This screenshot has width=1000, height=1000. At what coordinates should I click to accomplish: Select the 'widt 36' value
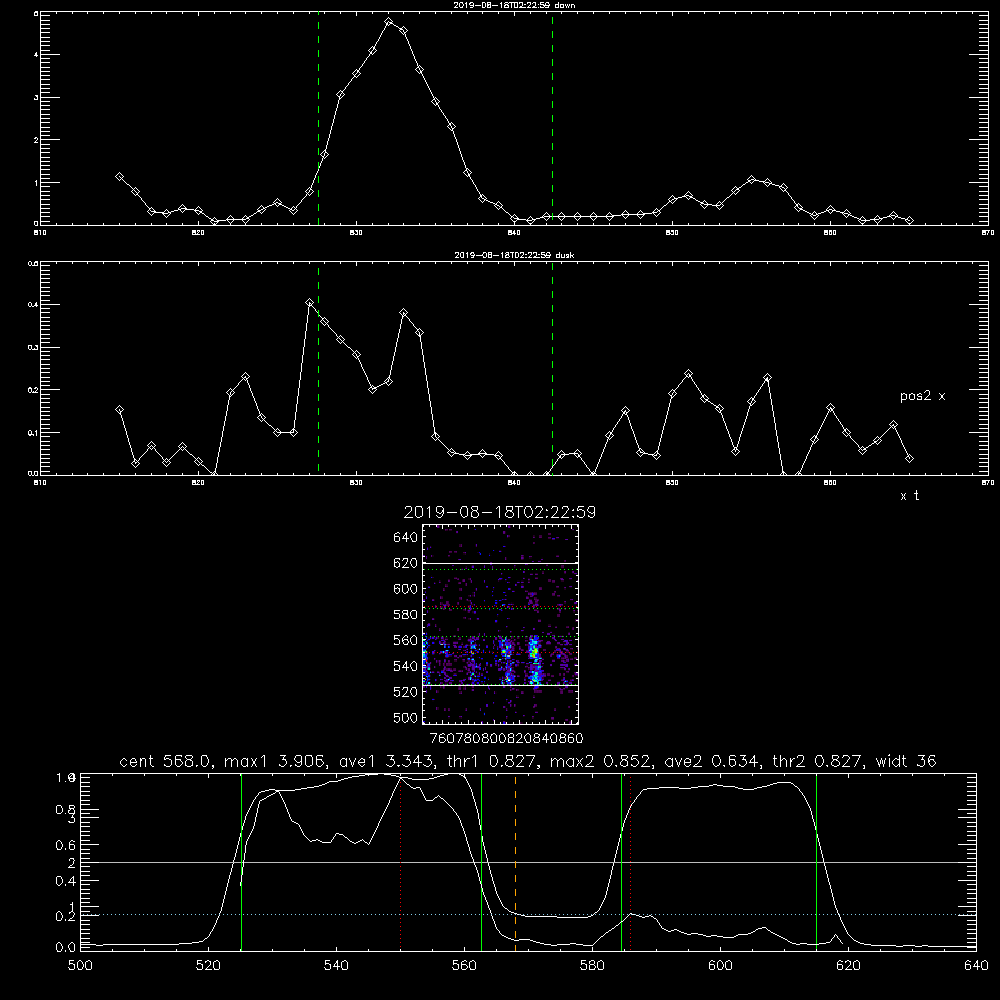pyautogui.click(x=906, y=761)
